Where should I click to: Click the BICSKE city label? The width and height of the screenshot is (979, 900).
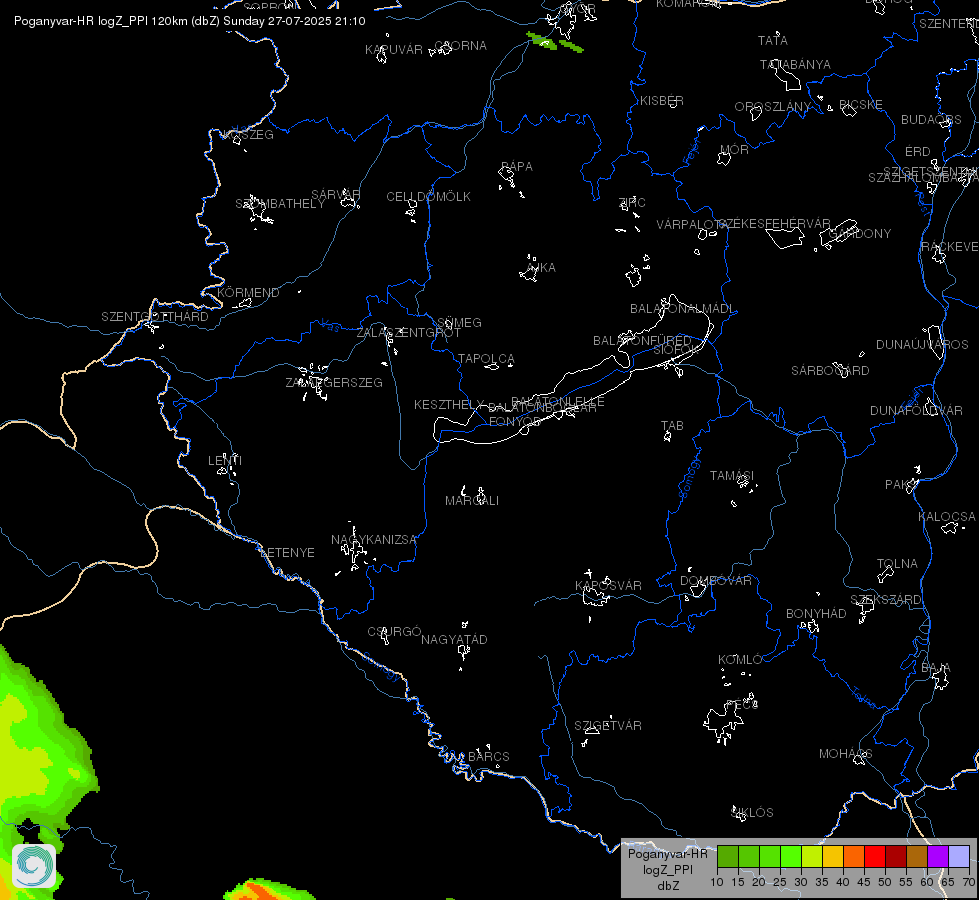(x=861, y=104)
